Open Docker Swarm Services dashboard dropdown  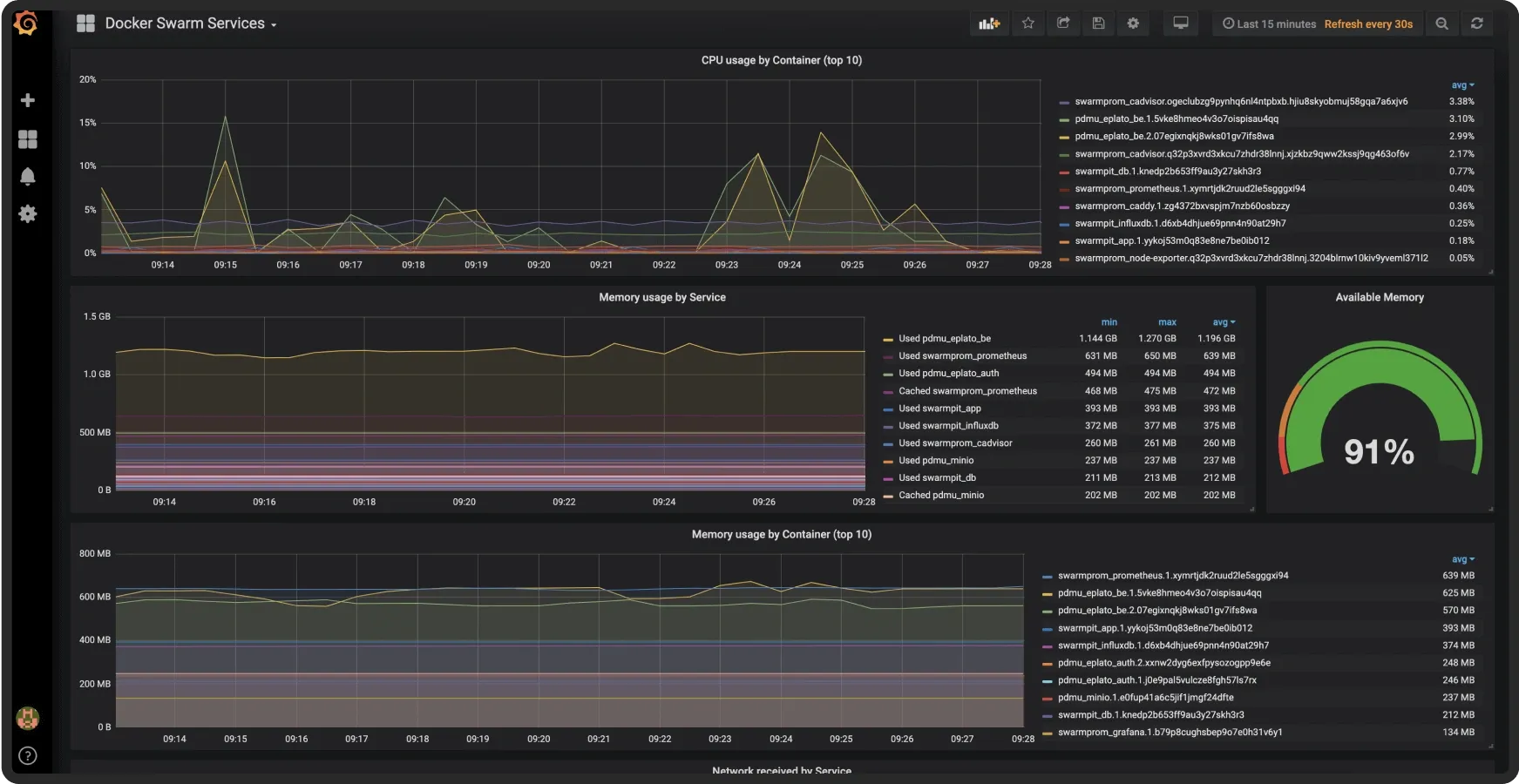(189, 24)
